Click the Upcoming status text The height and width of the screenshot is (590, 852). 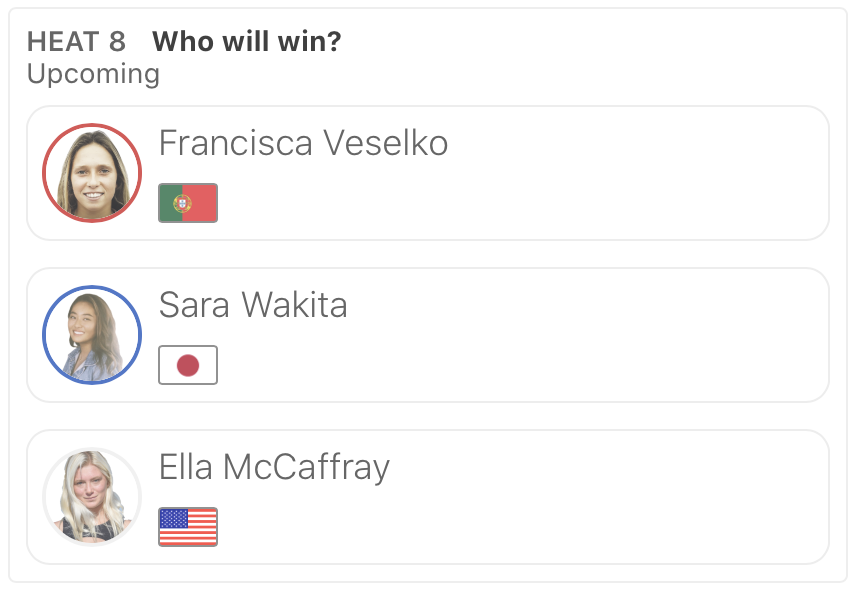click(93, 74)
